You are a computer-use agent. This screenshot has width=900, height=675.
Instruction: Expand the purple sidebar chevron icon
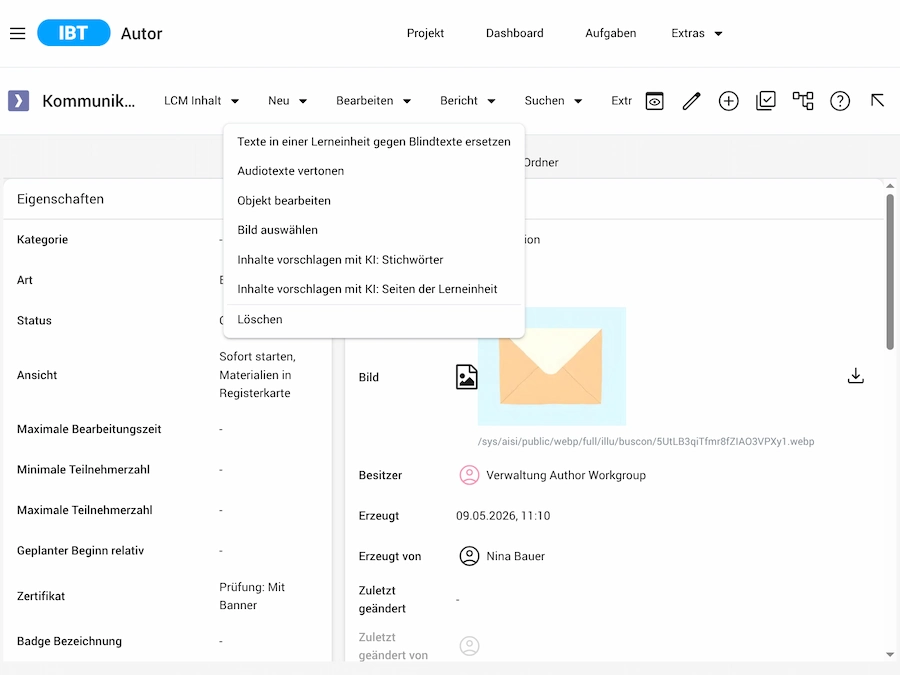tap(18, 100)
